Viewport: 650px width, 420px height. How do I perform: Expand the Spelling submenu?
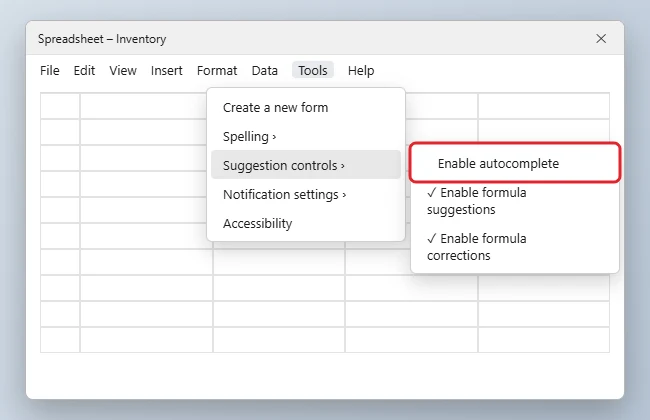[x=306, y=136]
